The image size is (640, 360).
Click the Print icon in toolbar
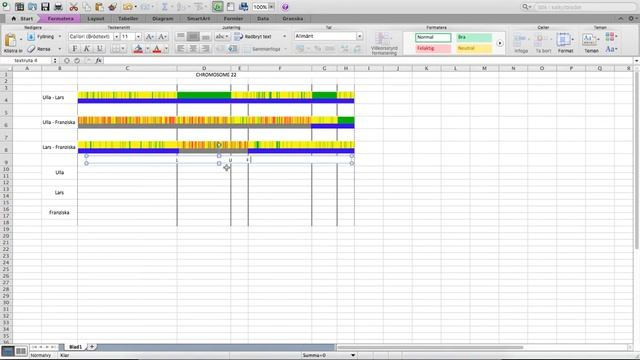58,7
